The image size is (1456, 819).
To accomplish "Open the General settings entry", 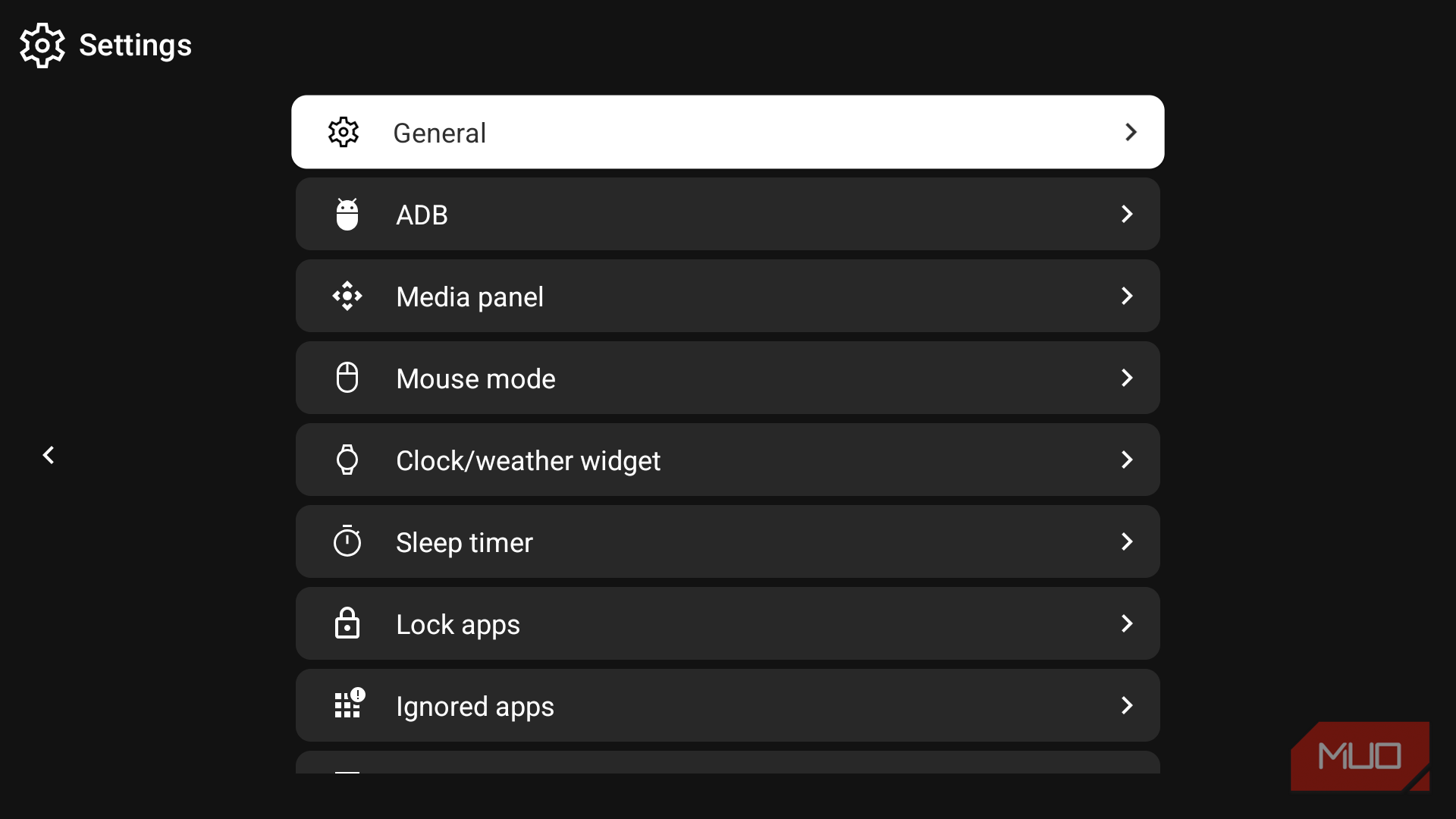I will (x=728, y=132).
